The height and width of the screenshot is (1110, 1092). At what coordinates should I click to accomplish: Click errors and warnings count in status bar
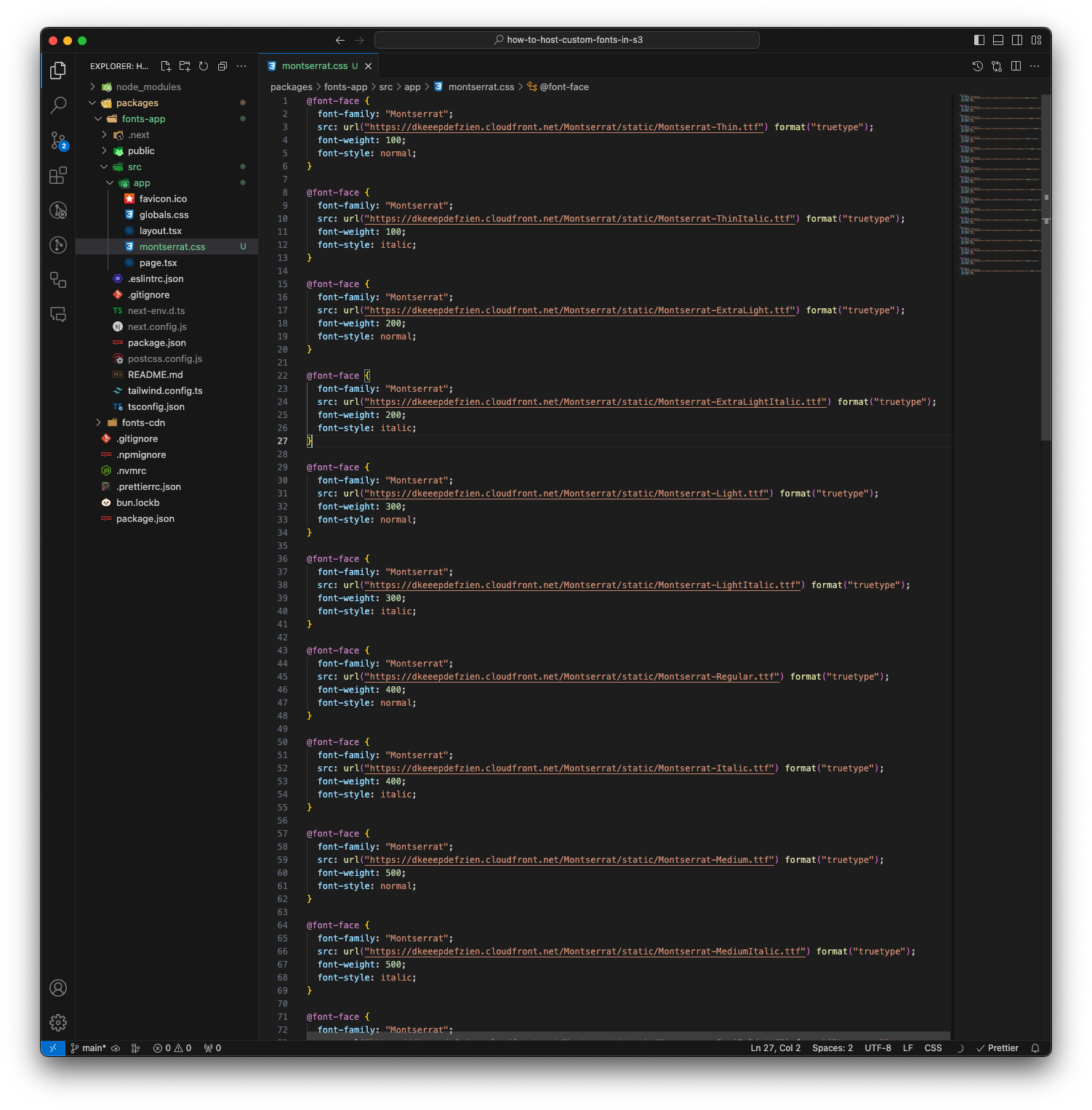[x=172, y=1048]
